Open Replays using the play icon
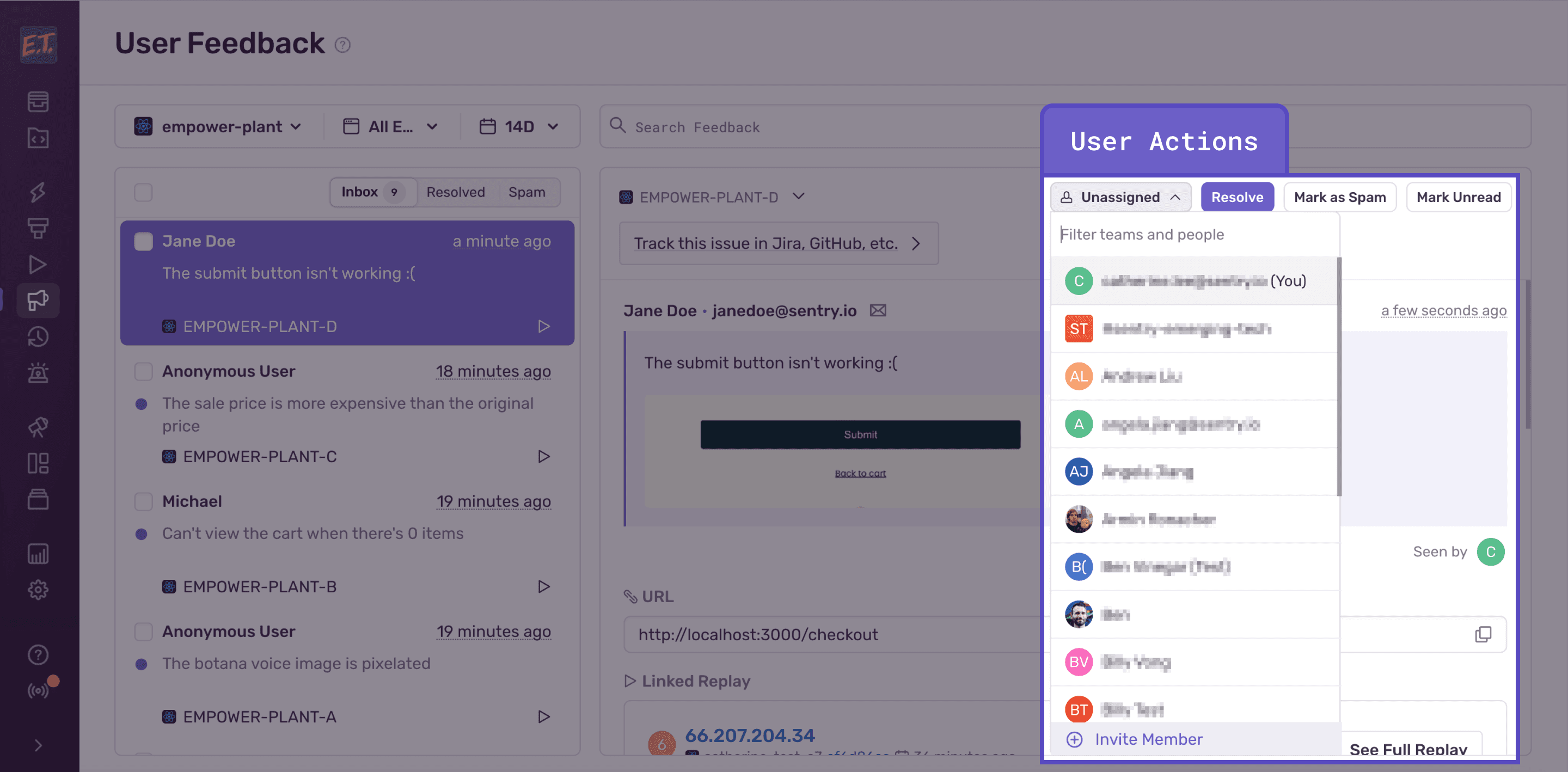 pyautogui.click(x=38, y=264)
